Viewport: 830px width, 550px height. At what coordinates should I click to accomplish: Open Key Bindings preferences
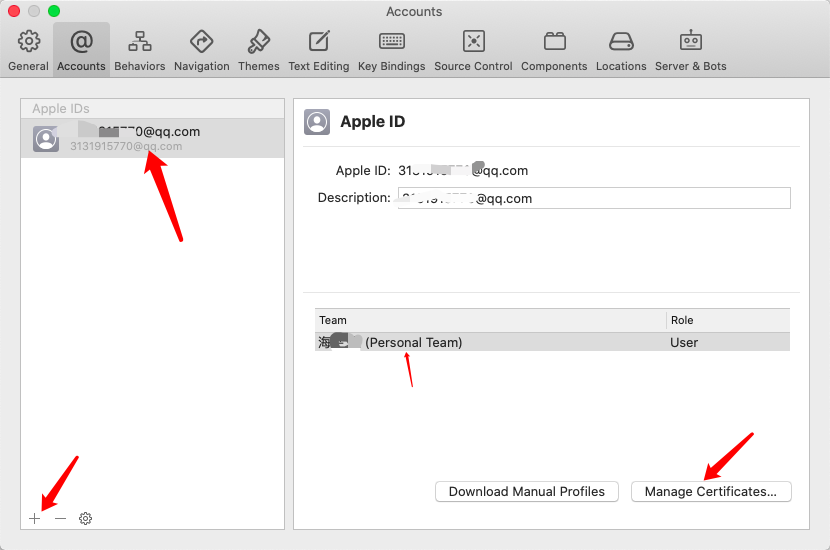tap(392, 50)
